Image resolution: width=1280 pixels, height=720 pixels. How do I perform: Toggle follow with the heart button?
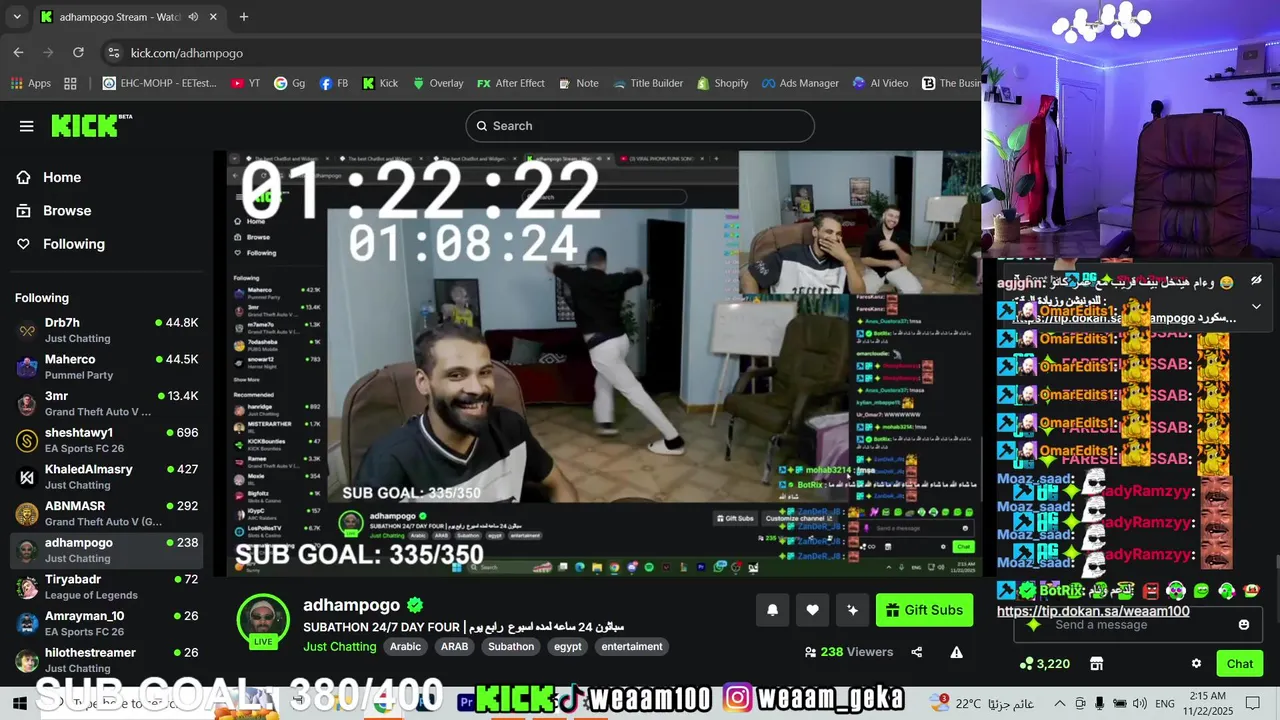pyautogui.click(x=812, y=610)
